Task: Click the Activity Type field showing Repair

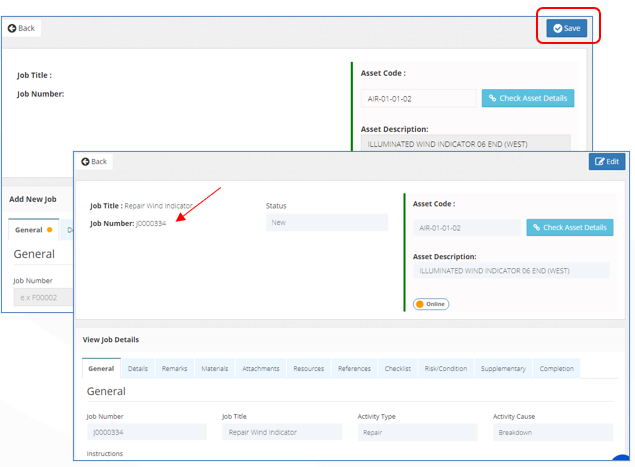Action: coord(418,433)
